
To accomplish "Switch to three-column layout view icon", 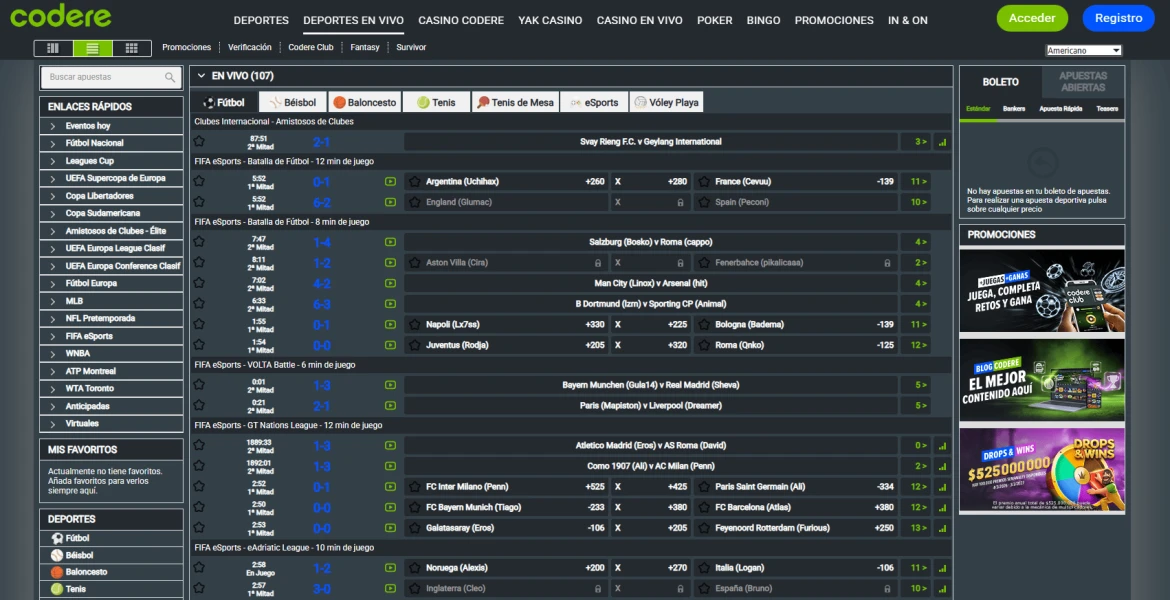I will [53, 49].
